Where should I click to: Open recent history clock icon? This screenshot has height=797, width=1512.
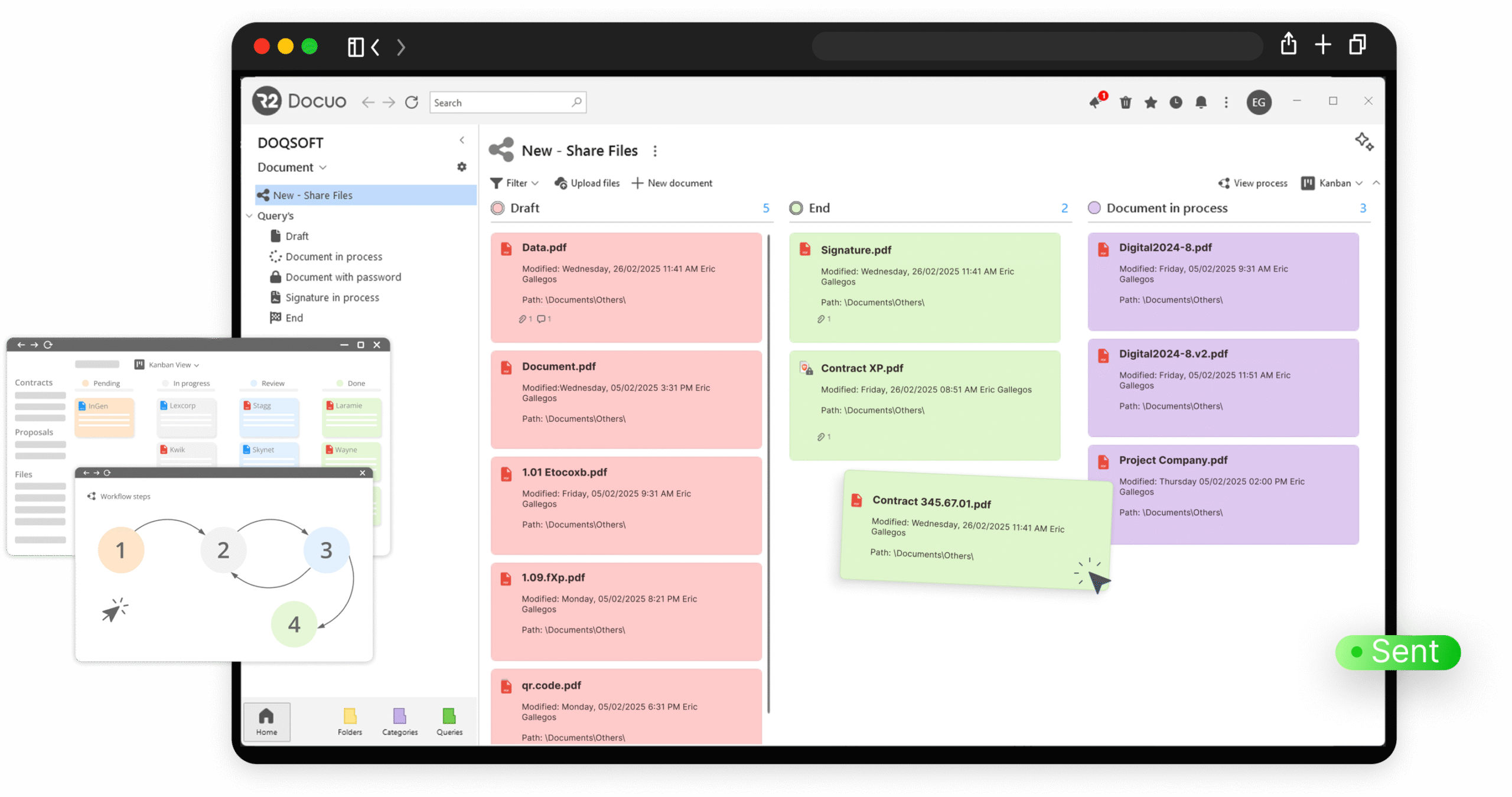tap(1176, 103)
